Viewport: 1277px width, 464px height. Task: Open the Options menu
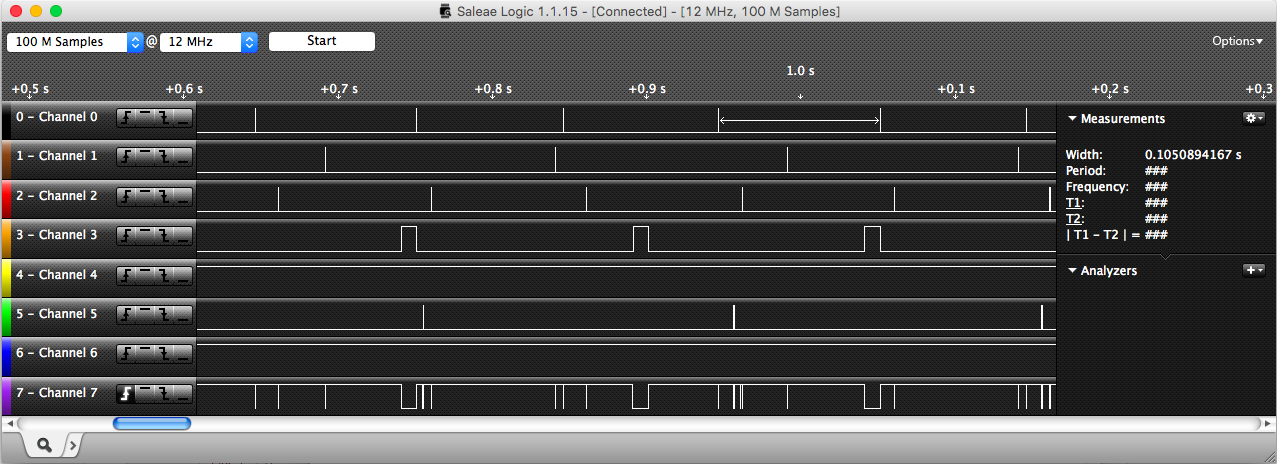coord(1237,41)
